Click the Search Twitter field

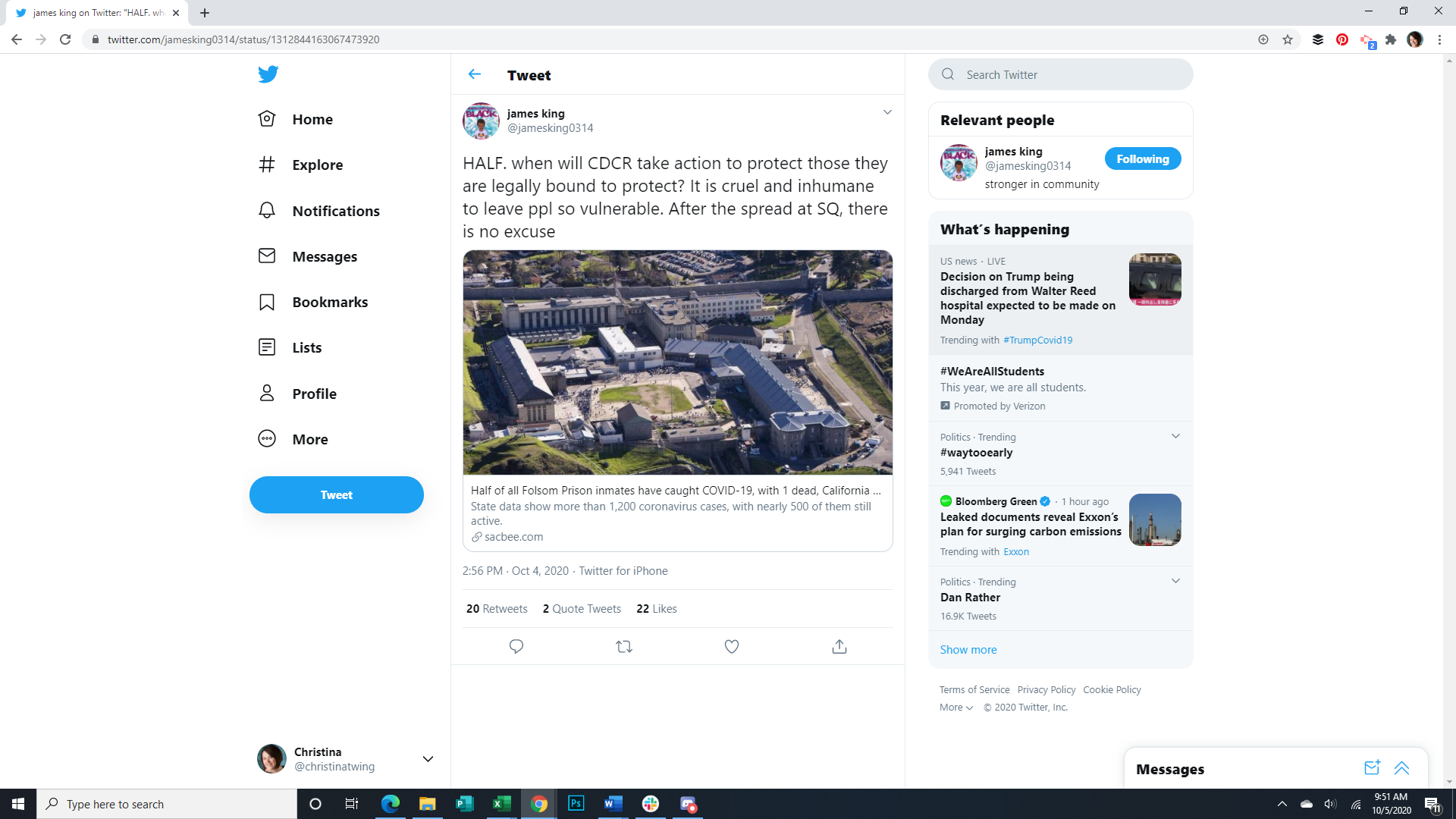1060,74
